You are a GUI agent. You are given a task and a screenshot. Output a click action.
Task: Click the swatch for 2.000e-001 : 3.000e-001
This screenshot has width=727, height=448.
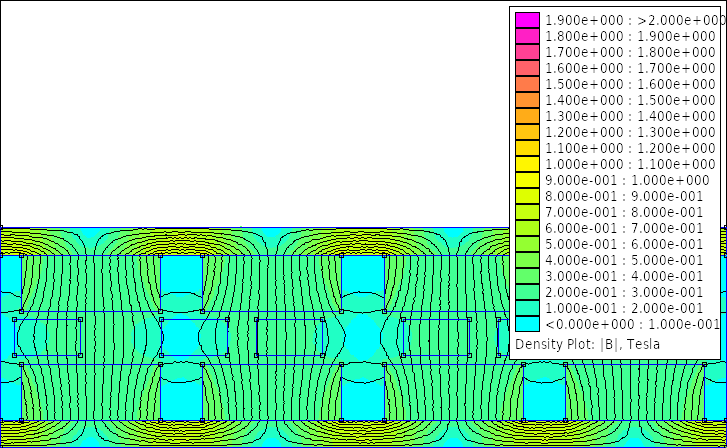[x=527, y=292]
